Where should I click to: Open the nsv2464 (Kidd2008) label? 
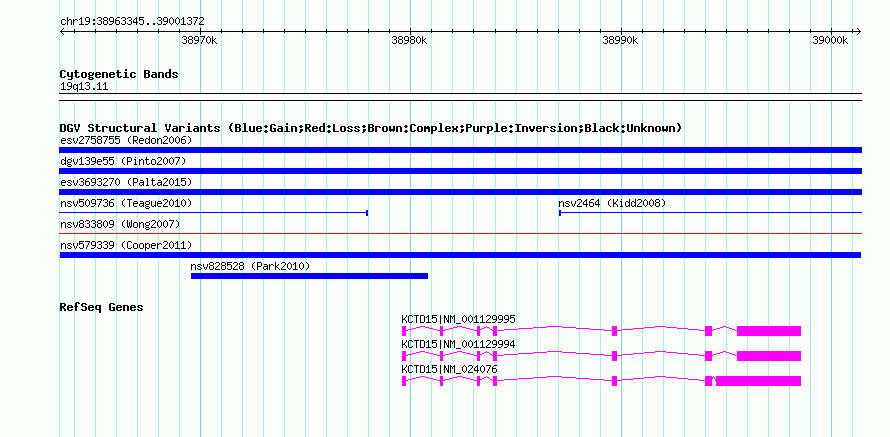click(612, 203)
